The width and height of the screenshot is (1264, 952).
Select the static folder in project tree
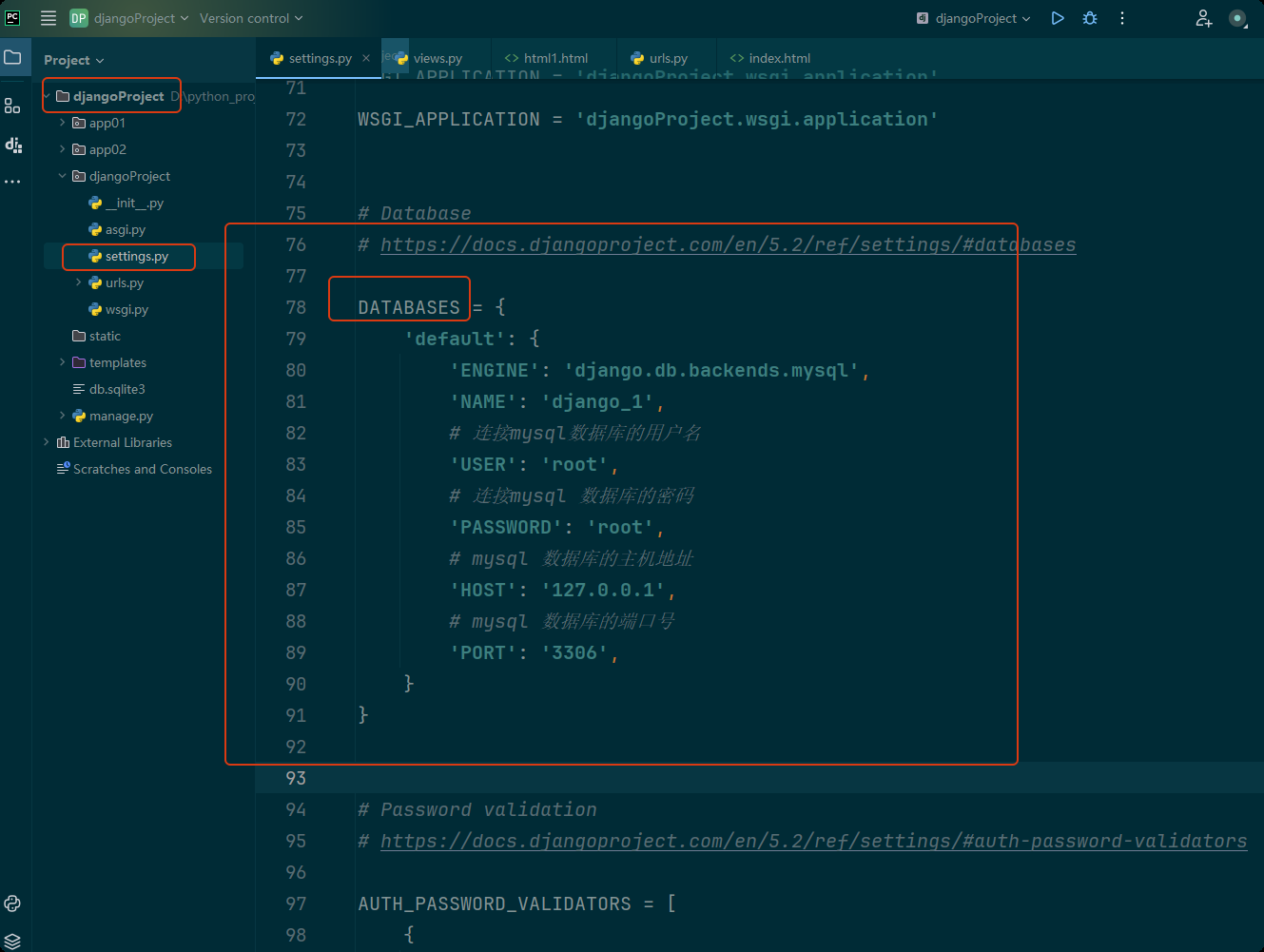pyautogui.click(x=105, y=336)
